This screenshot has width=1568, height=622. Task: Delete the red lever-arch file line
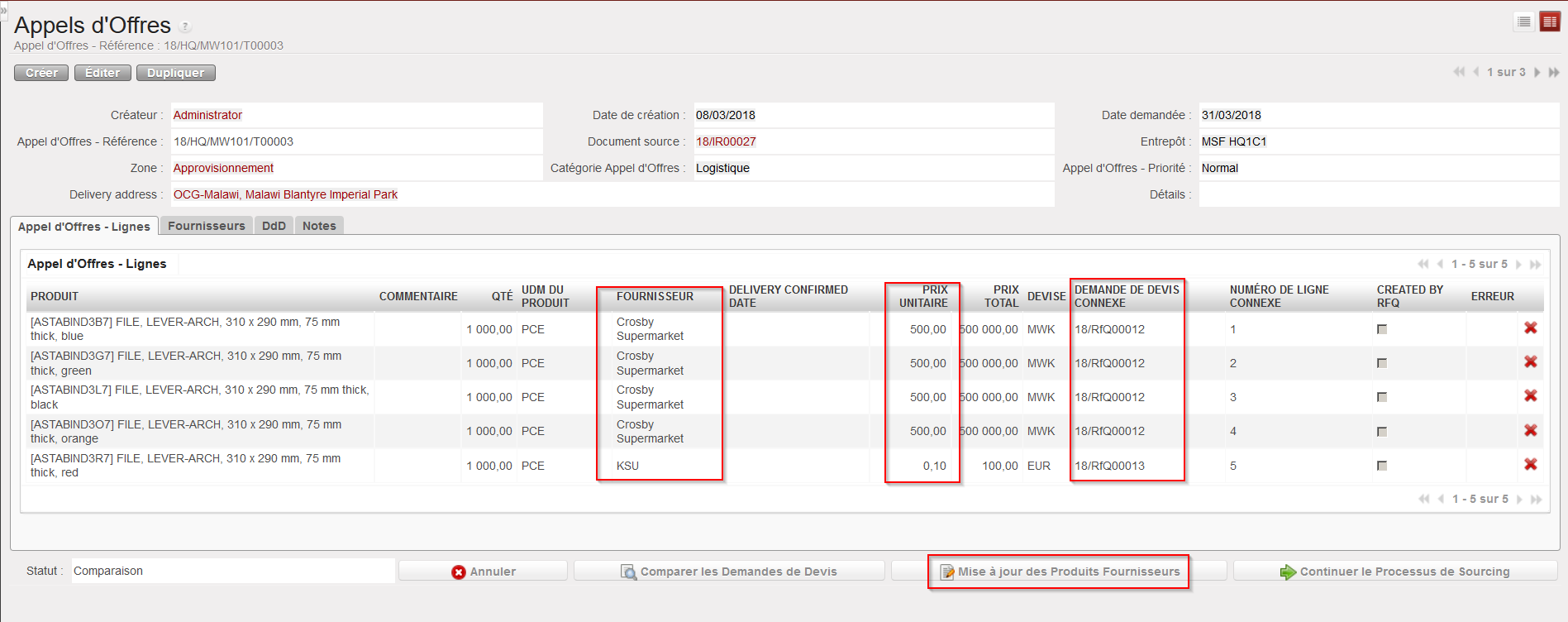point(1531,465)
